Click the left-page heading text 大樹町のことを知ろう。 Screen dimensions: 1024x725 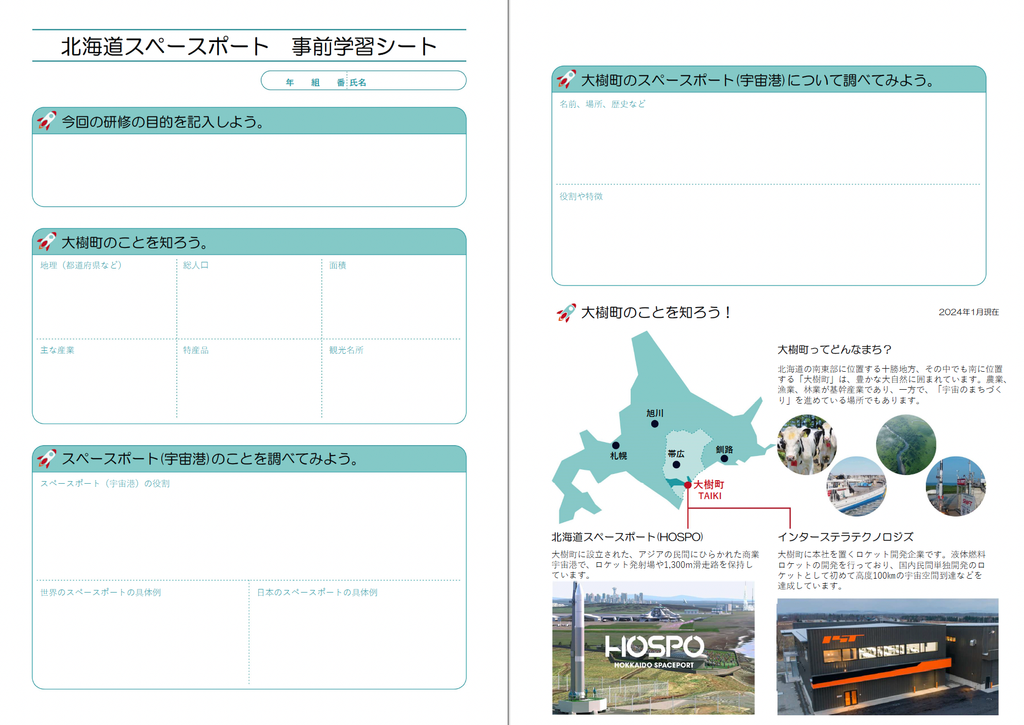click(135, 242)
